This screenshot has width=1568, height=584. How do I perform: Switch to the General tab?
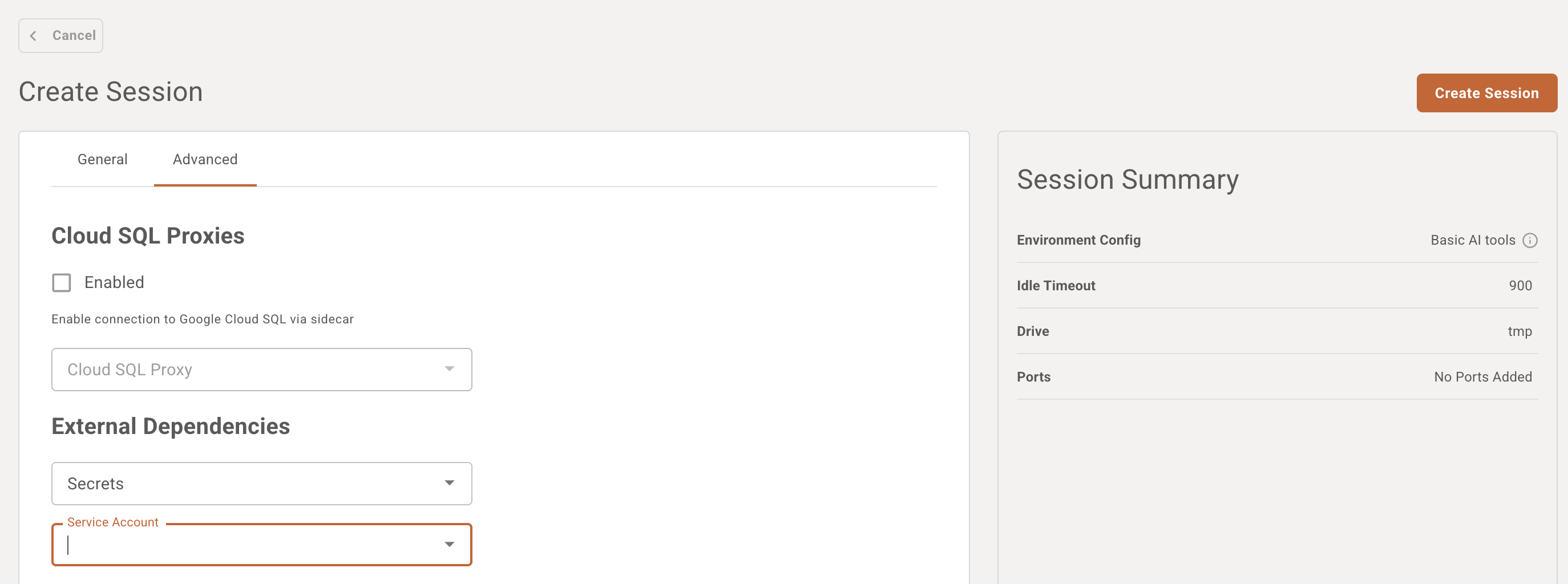point(102,159)
